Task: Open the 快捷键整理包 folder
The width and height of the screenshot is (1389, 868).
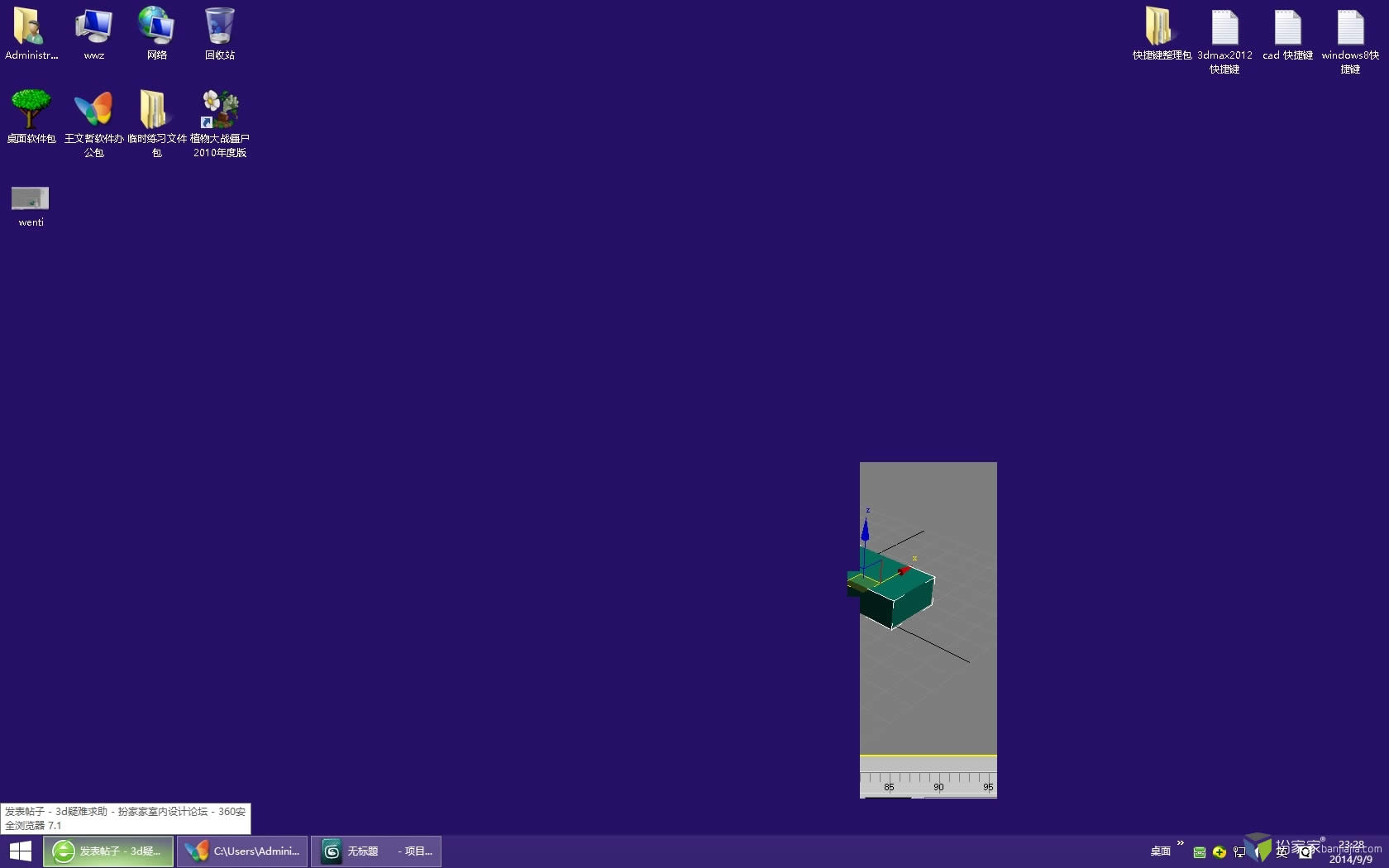Action: pos(1160,25)
